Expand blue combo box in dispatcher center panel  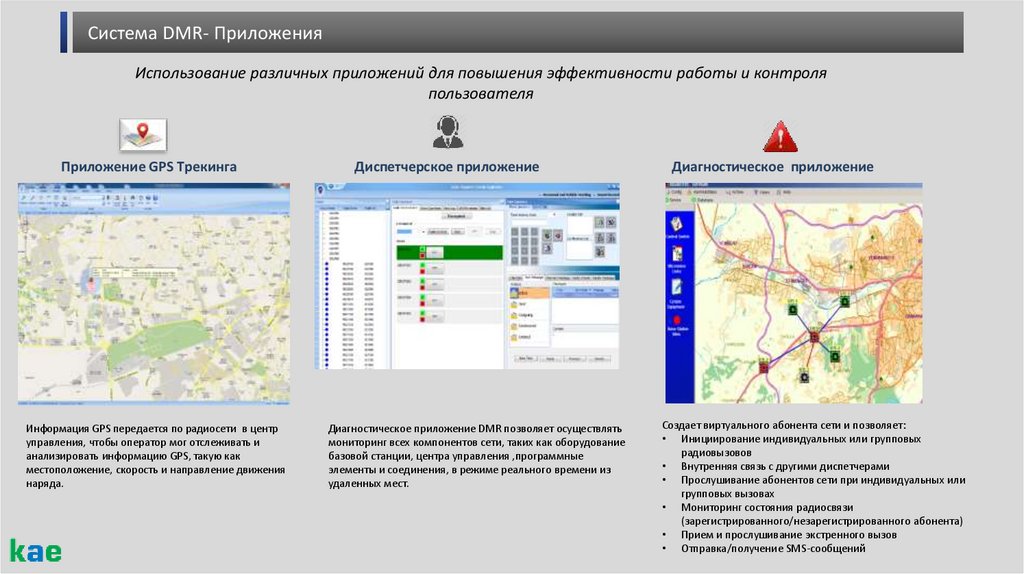coord(411,231)
